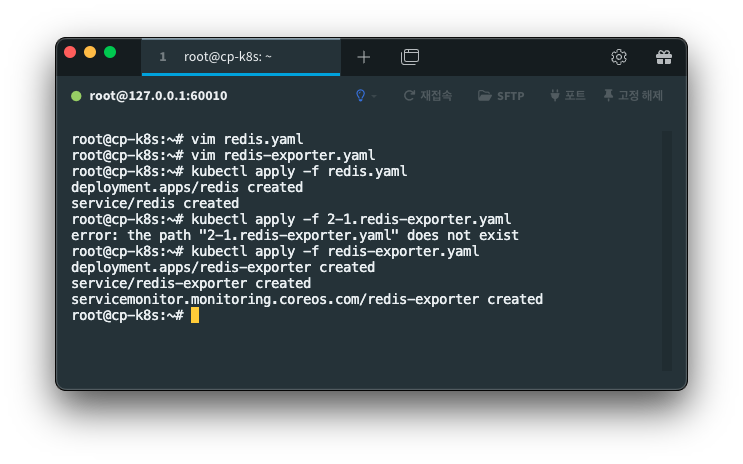Viewport: 743px width, 464px height.
Task: Expand the dropdown arrow beside the lightbulb
Action: [x=374, y=96]
